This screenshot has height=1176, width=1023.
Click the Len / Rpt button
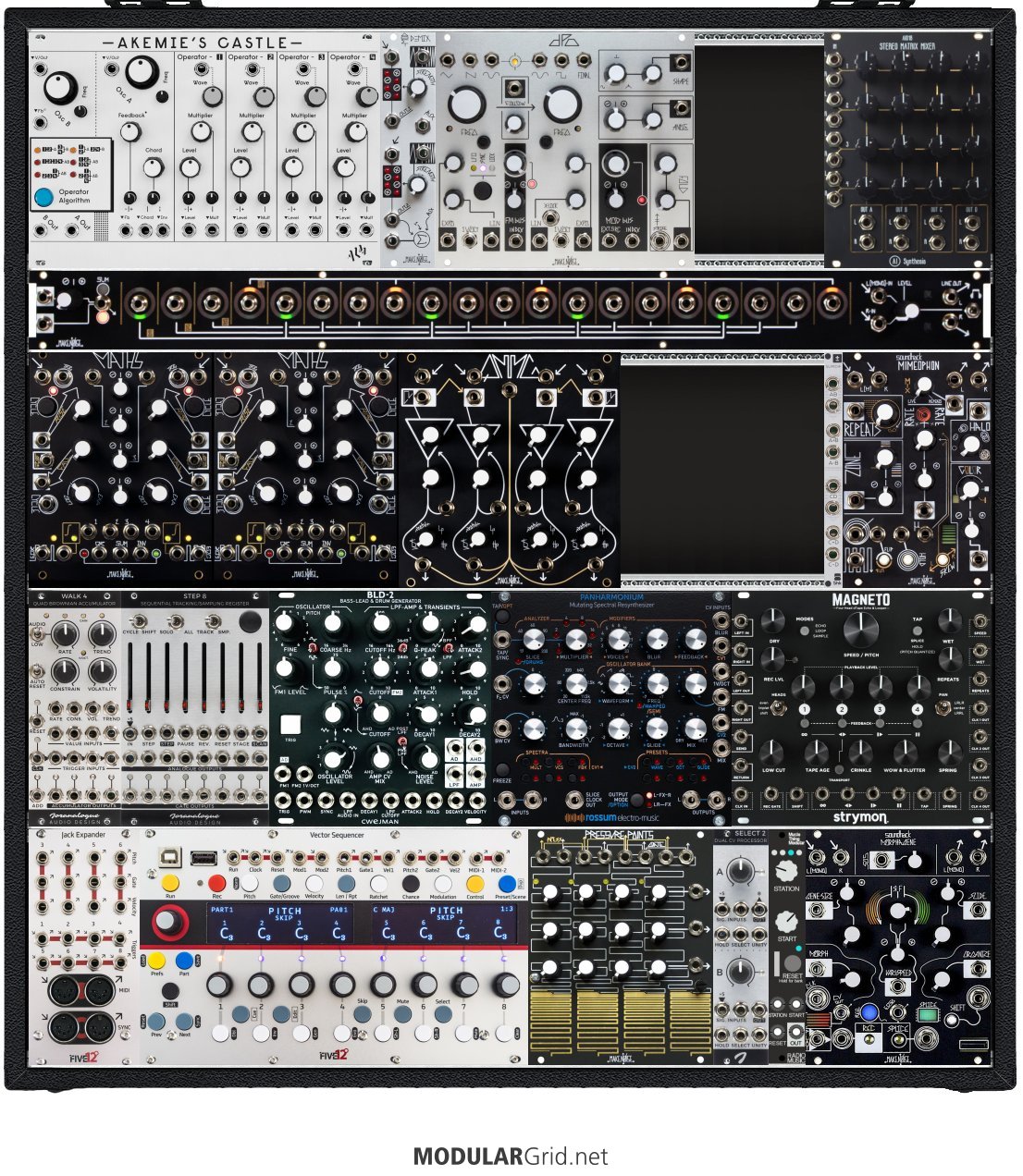(x=346, y=883)
